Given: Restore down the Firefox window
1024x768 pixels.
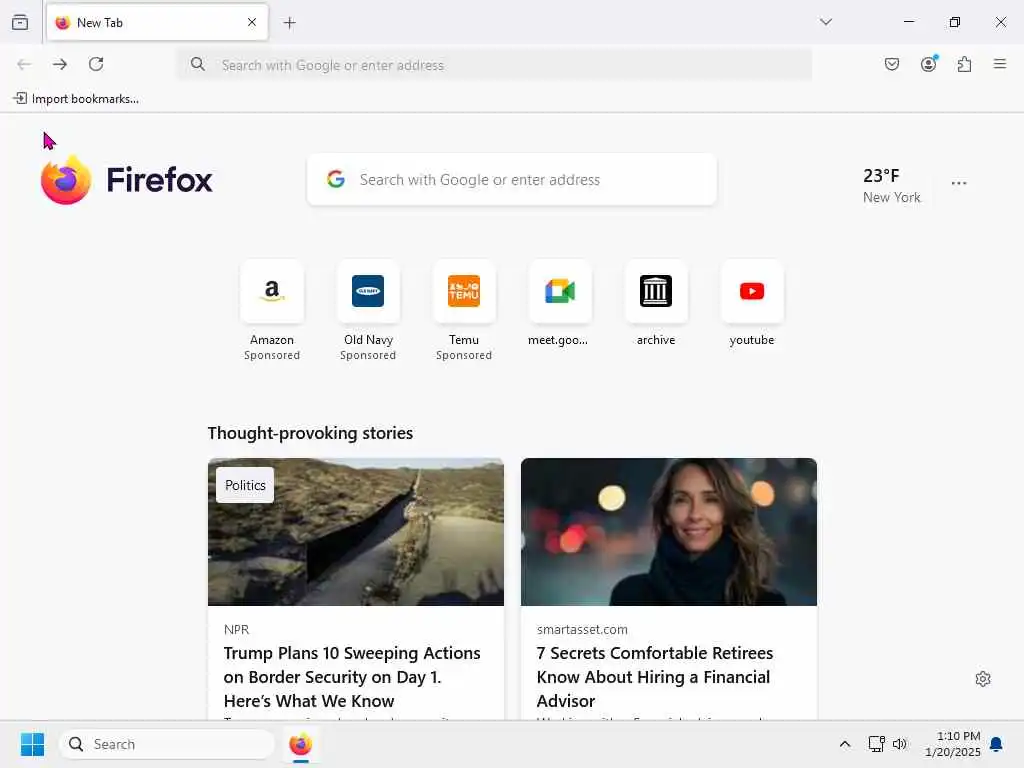Looking at the screenshot, I should click(955, 22).
